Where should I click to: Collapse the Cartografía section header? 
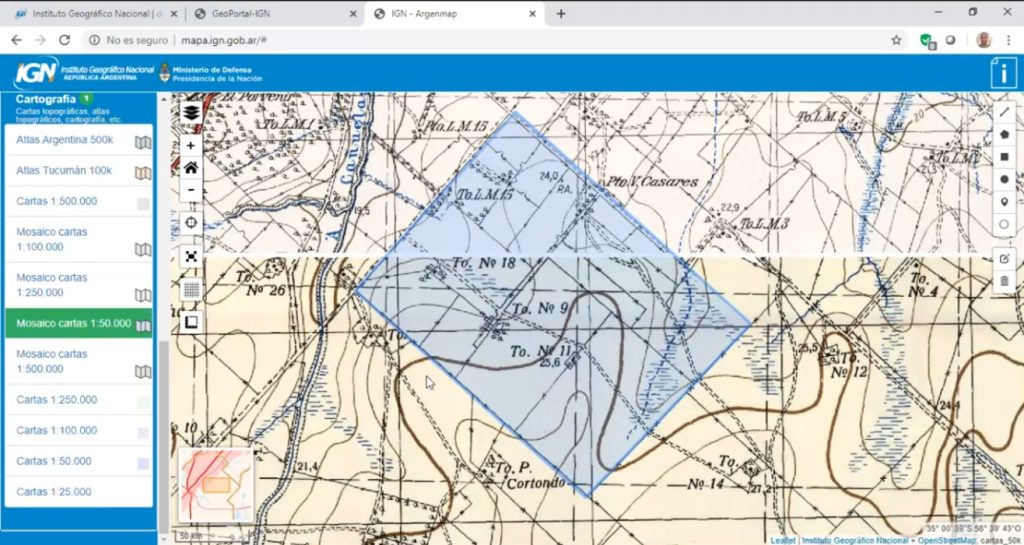coord(46,99)
